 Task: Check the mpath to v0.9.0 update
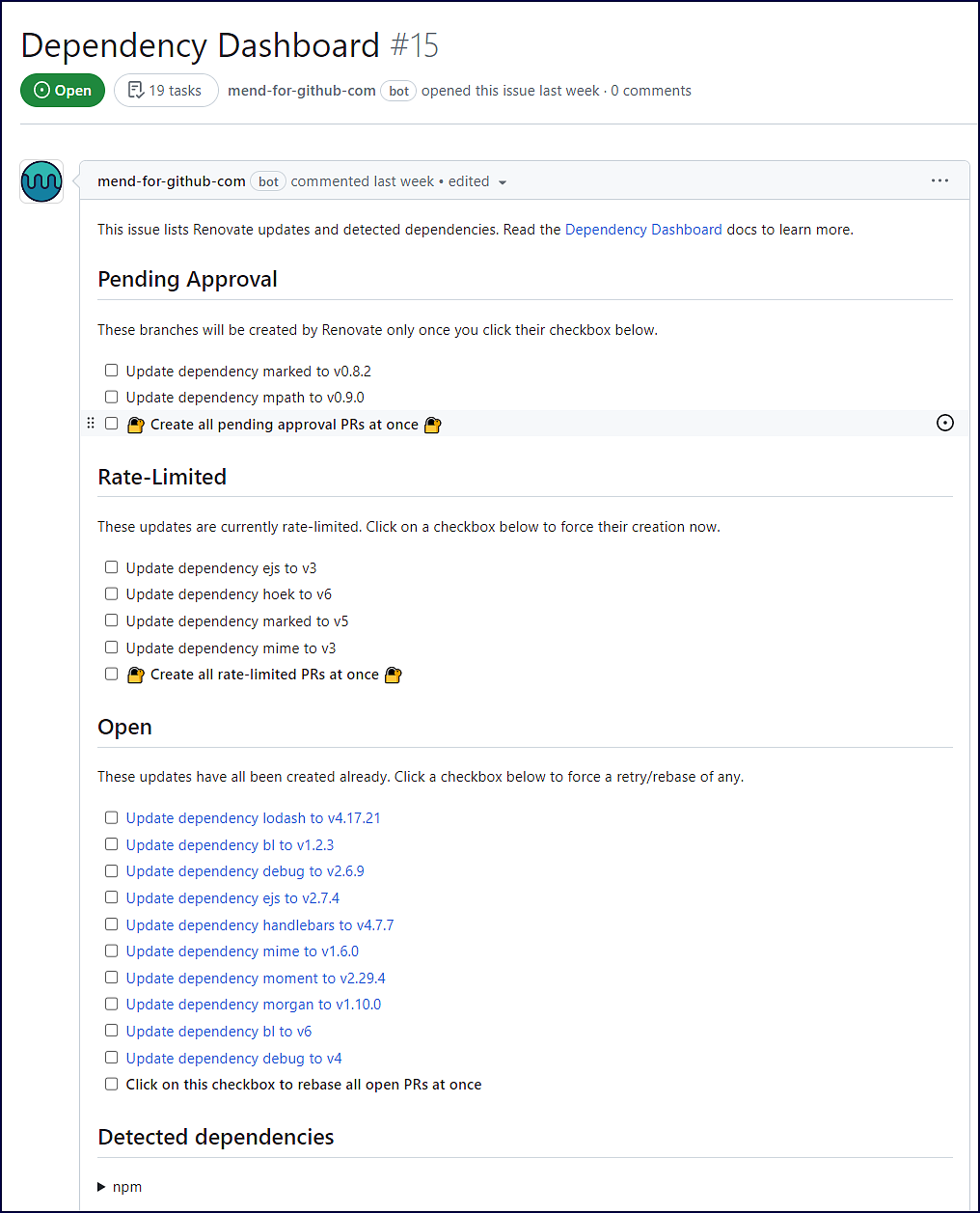coord(112,397)
